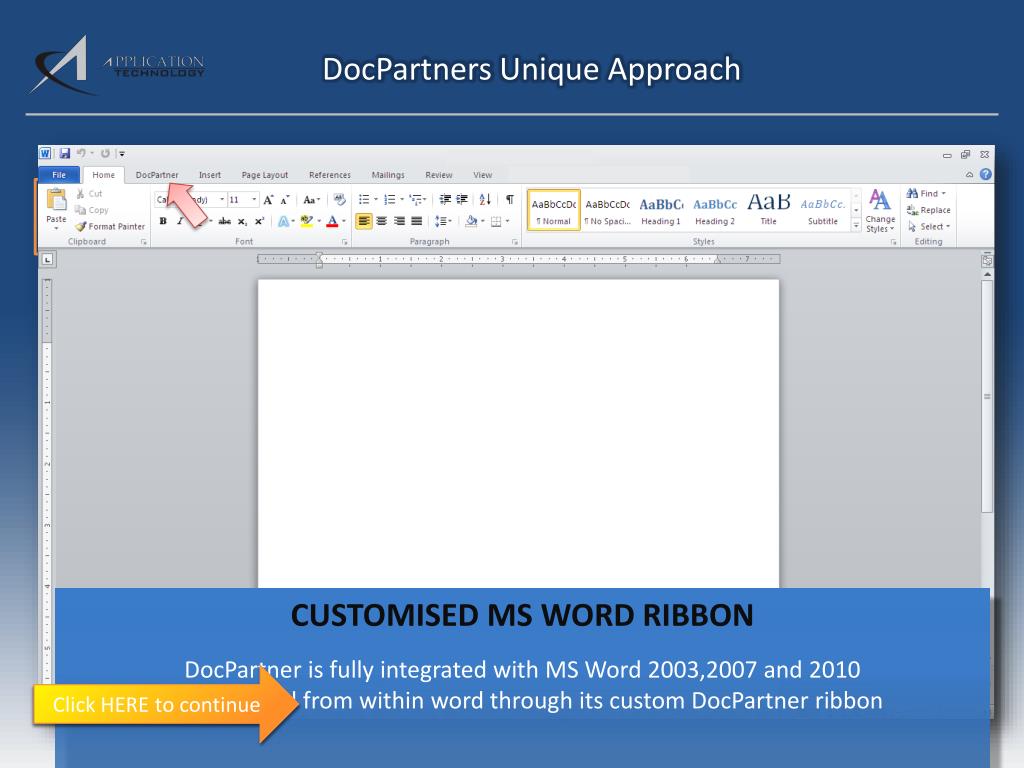This screenshot has height=768, width=1024.
Task: Toggle Show/Hide paragraph marks
Action: (x=509, y=200)
